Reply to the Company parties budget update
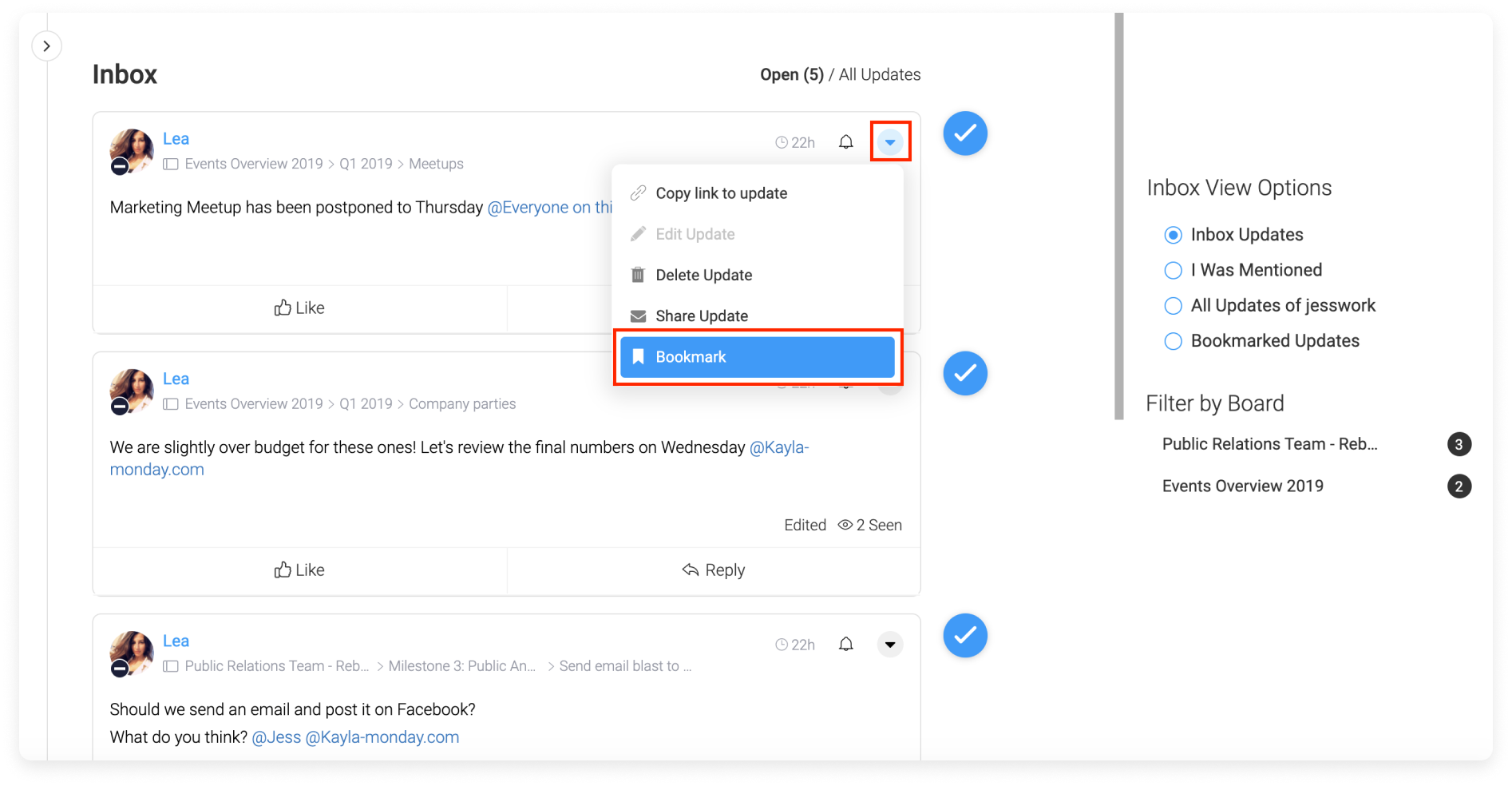Image resolution: width=1512 pixels, height=786 pixels. click(x=713, y=570)
